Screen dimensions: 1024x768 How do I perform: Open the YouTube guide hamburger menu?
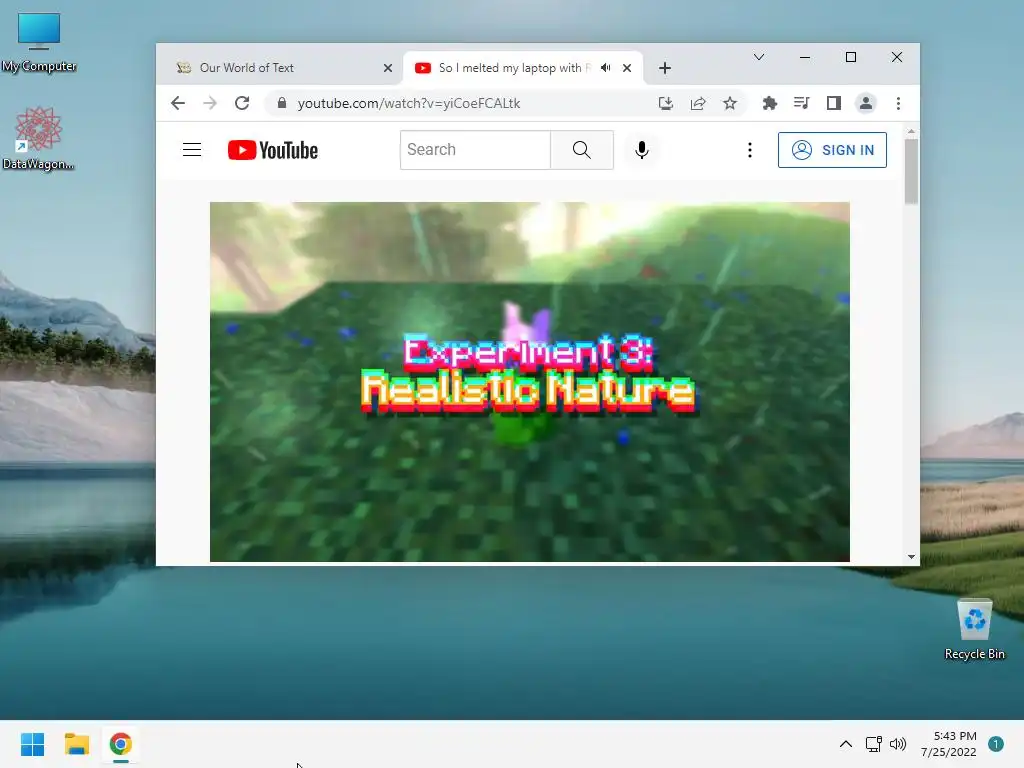pos(191,150)
